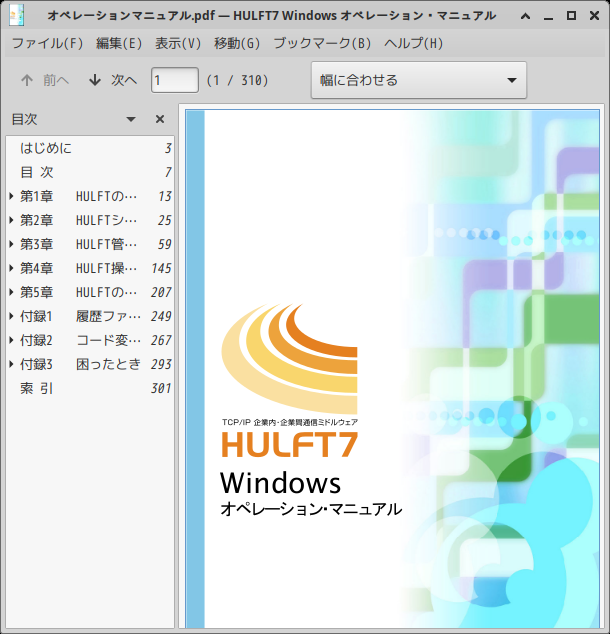Image resolution: width=610 pixels, height=634 pixels.
Task: Go to previous page with 前へ
Action: pyautogui.click(x=45, y=80)
